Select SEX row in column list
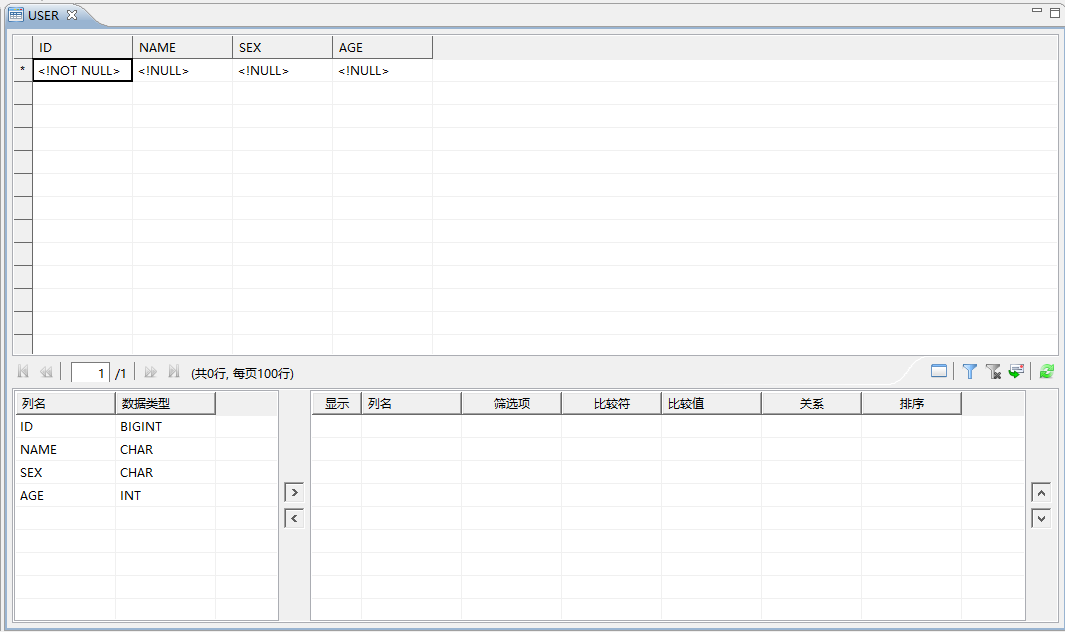The height and width of the screenshot is (632, 1065). pos(146,472)
